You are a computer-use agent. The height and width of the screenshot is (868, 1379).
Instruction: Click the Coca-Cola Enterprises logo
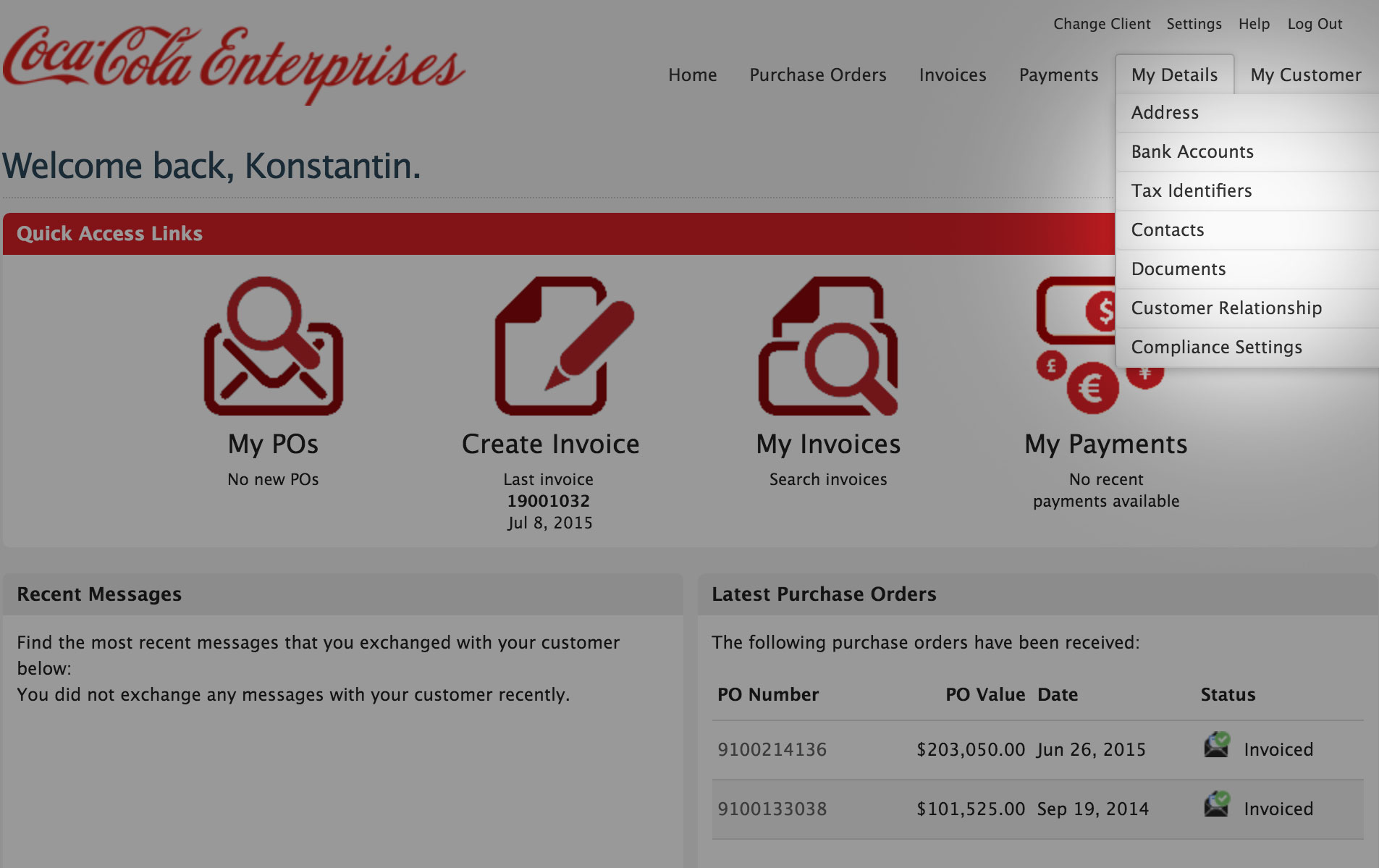pyautogui.click(x=234, y=64)
